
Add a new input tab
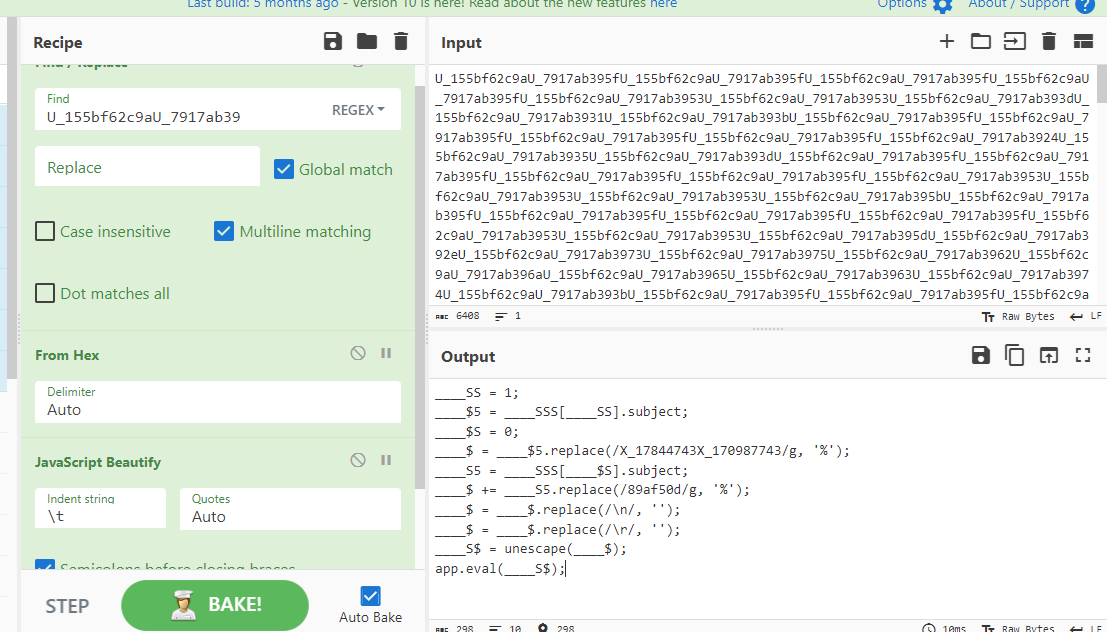[x=946, y=41]
